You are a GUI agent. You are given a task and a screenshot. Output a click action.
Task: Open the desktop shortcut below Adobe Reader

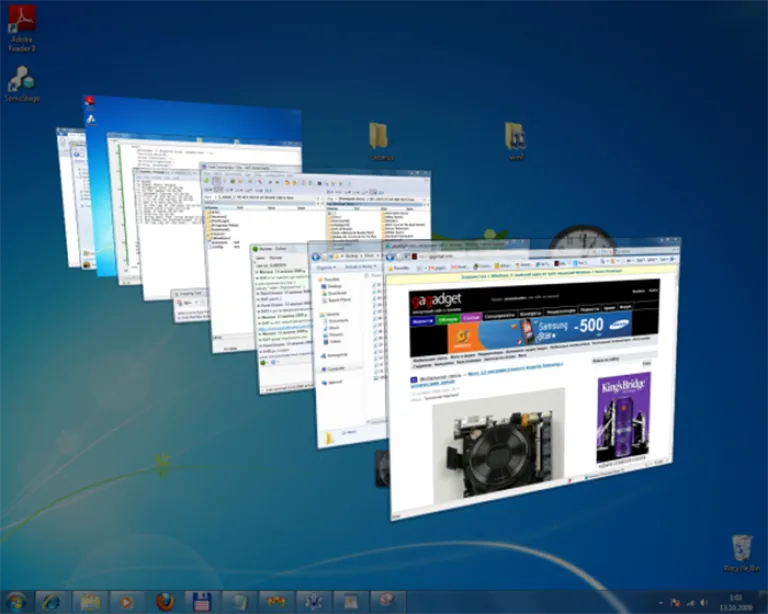pos(22,84)
